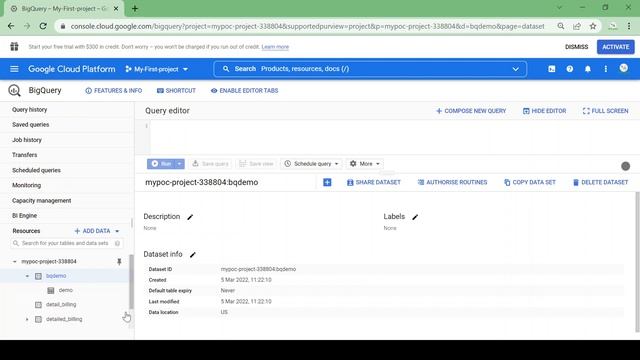Screen dimensions: 640x360
Task: Open a new browser tab
Action: click(135, 9)
